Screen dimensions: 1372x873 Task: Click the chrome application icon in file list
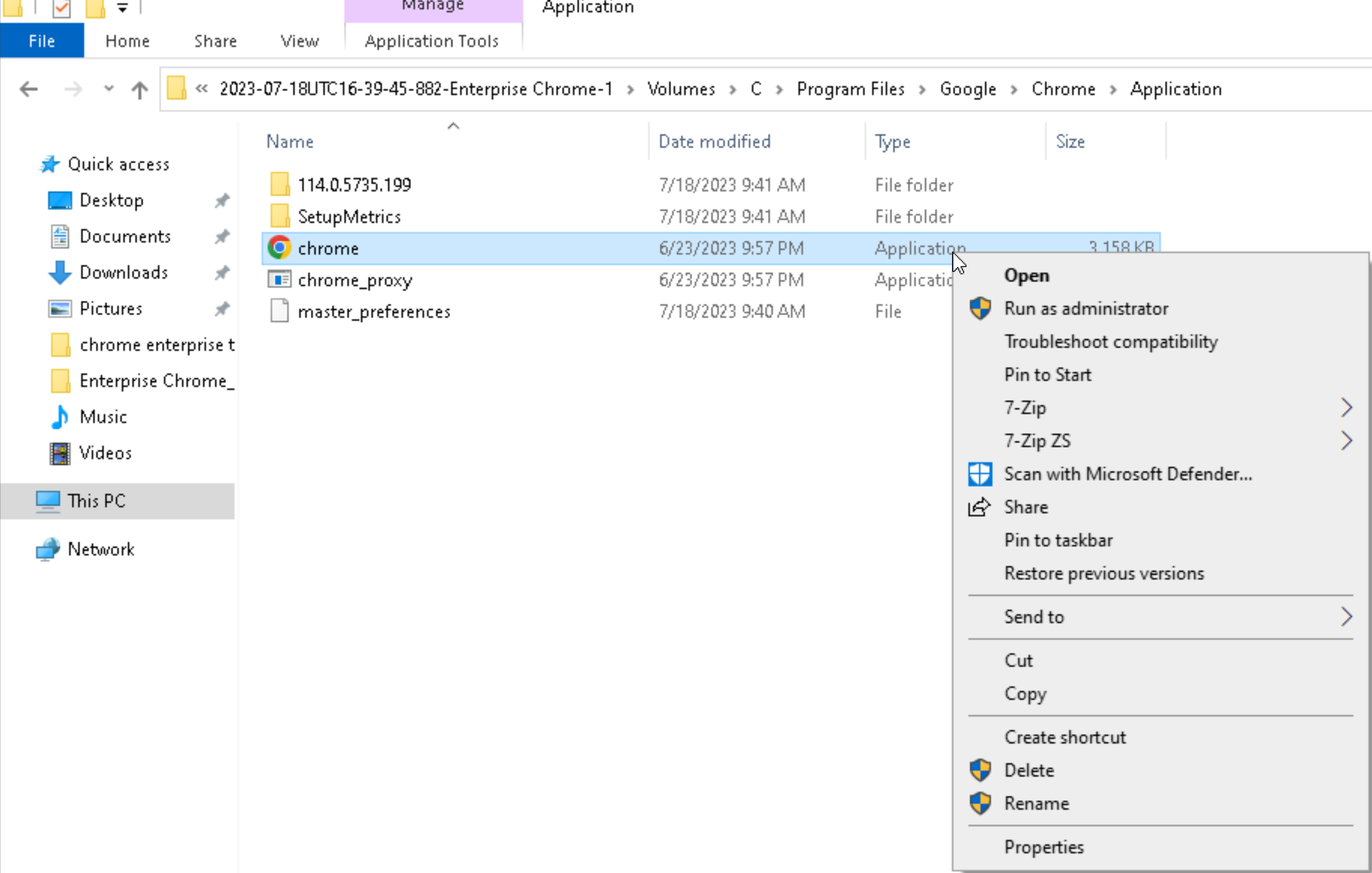click(279, 248)
